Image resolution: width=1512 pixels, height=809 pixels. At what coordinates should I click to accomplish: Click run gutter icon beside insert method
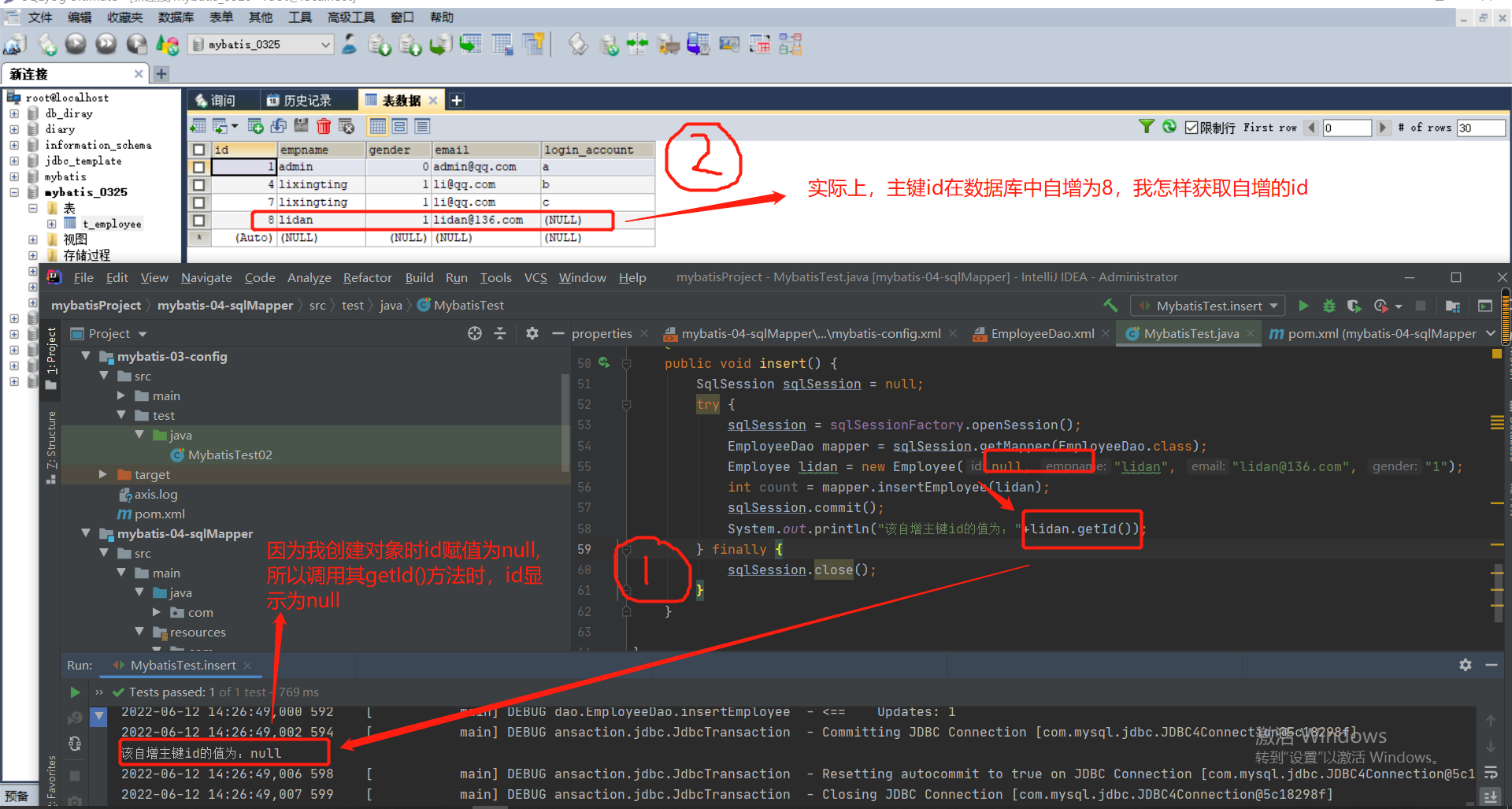604,363
